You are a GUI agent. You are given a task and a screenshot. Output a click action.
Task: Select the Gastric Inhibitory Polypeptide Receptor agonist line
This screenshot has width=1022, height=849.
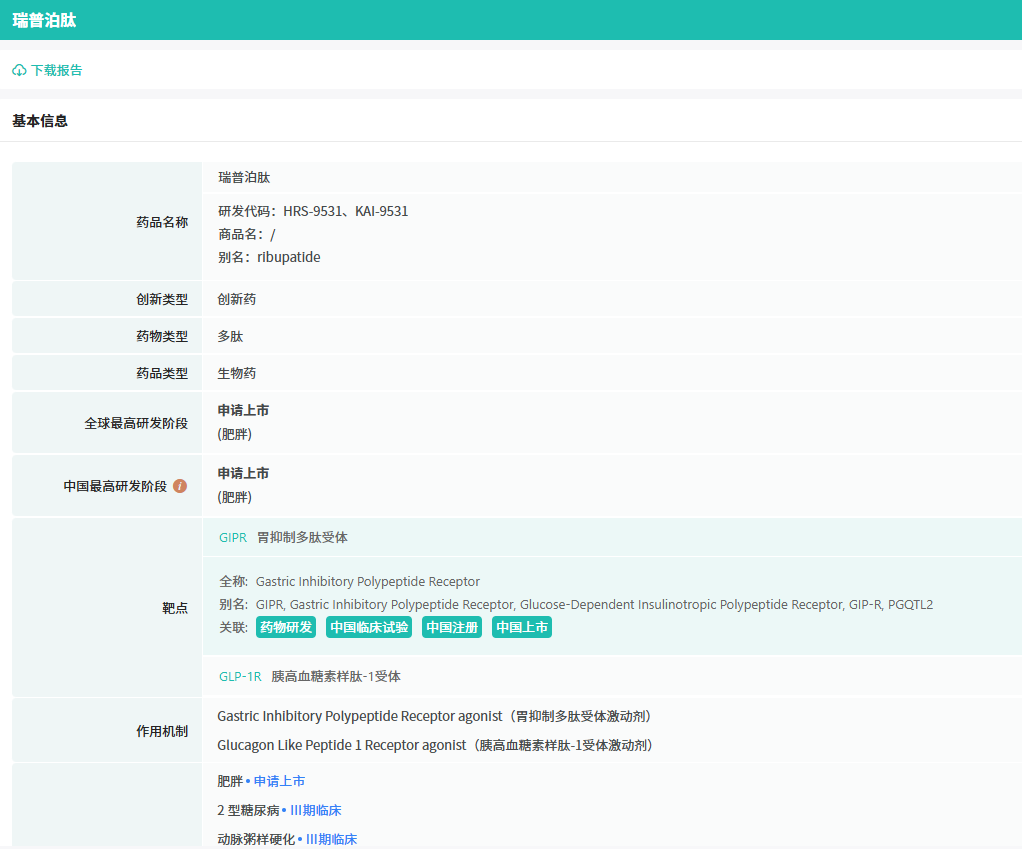click(x=434, y=717)
